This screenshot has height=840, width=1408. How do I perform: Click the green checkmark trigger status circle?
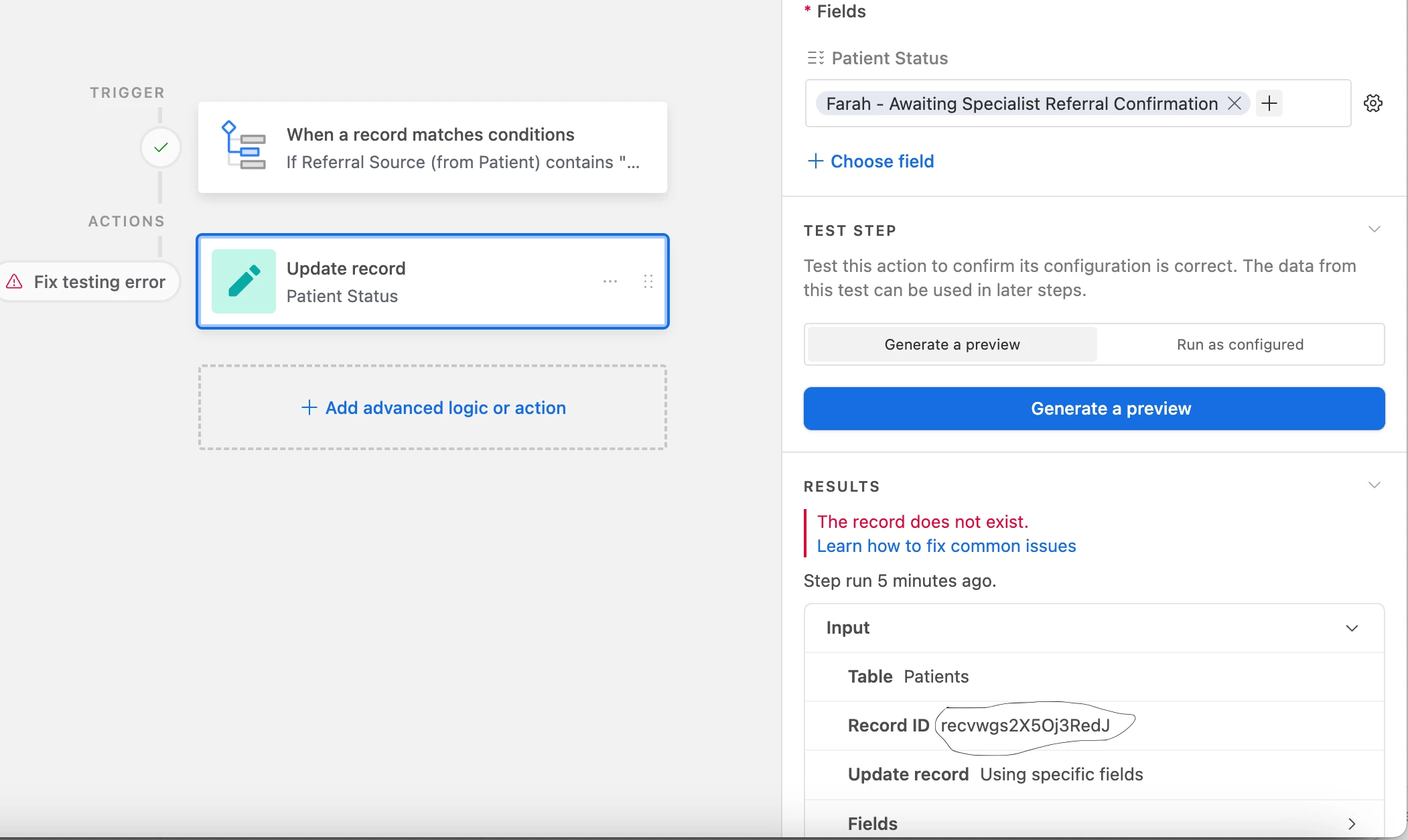[161, 147]
